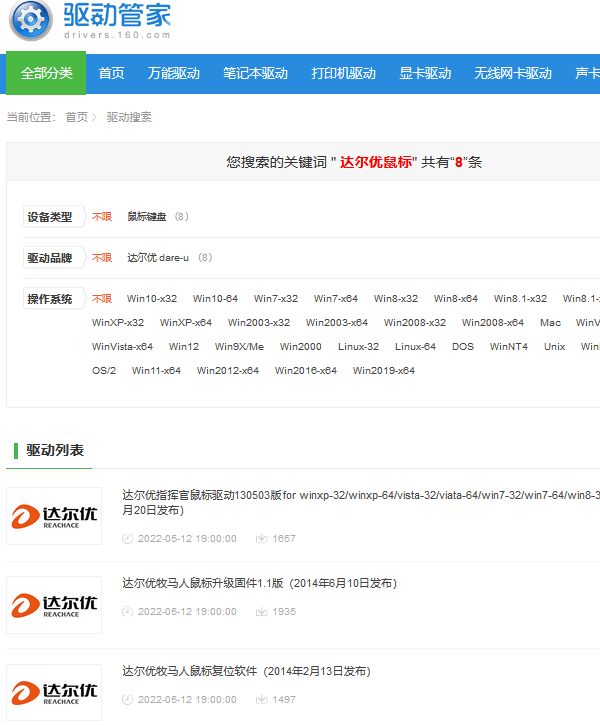The height and width of the screenshot is (726, 600).
Task: Filter by Win10-x32 system
Action: pos(152,299)
